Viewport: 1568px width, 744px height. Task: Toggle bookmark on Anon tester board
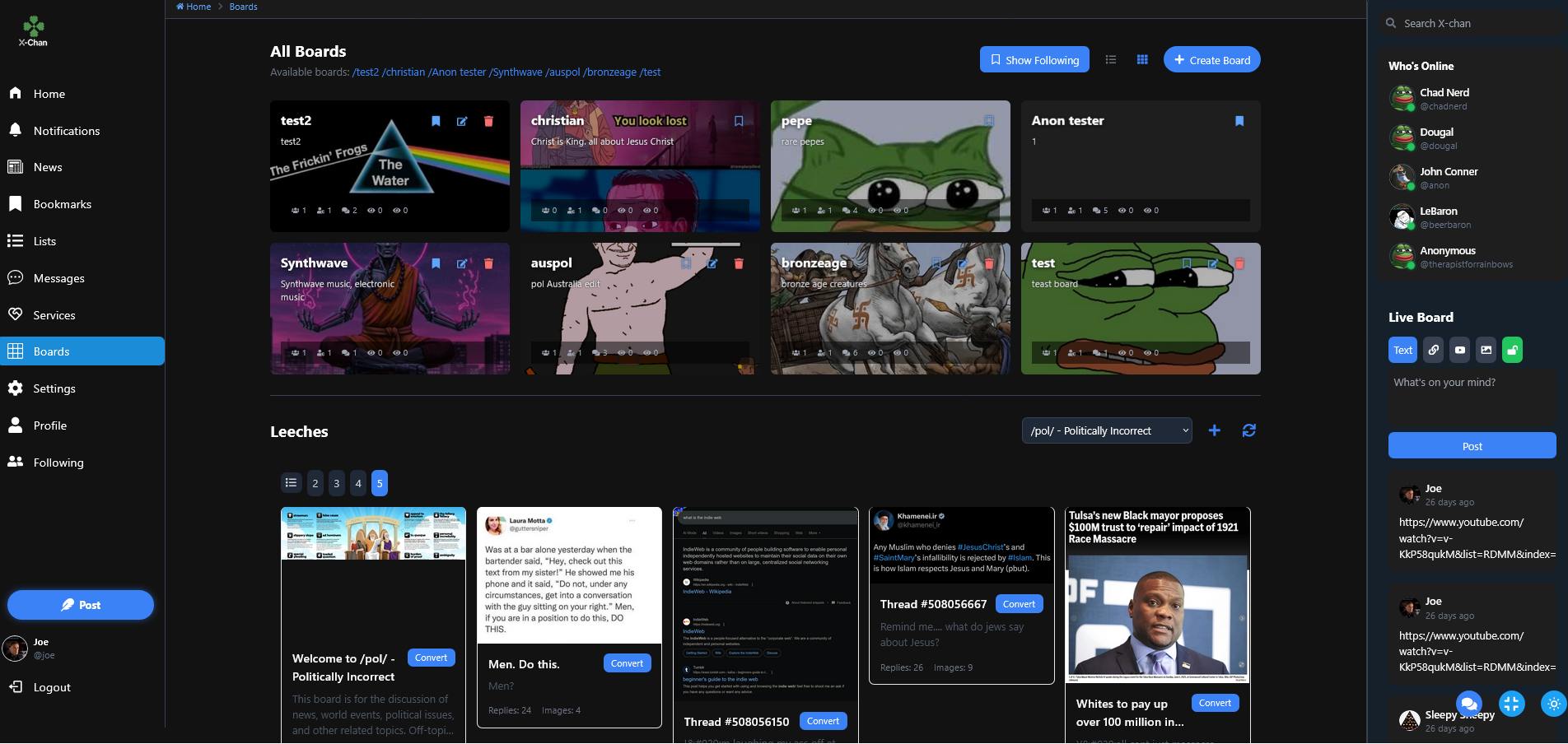point(1239,121)
